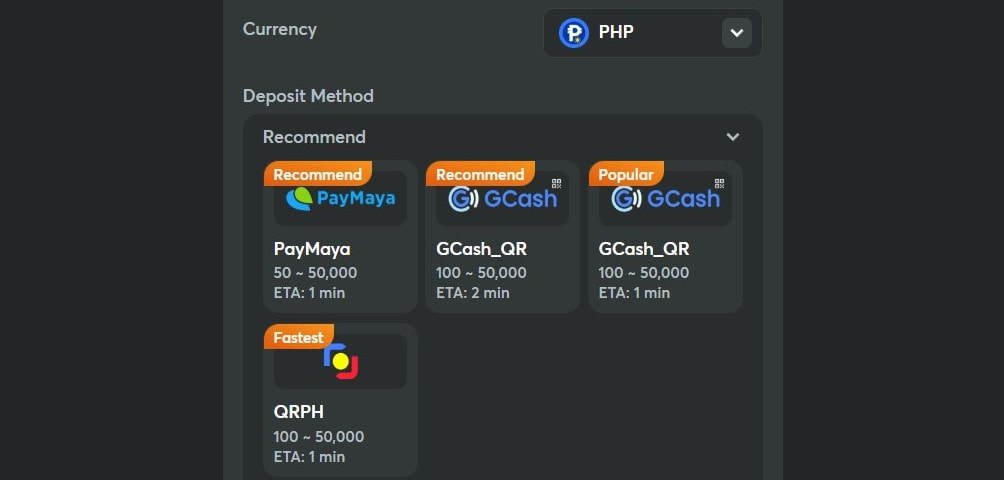
Task: Click the currency dropdown chevron button
Action: [736, 33]
